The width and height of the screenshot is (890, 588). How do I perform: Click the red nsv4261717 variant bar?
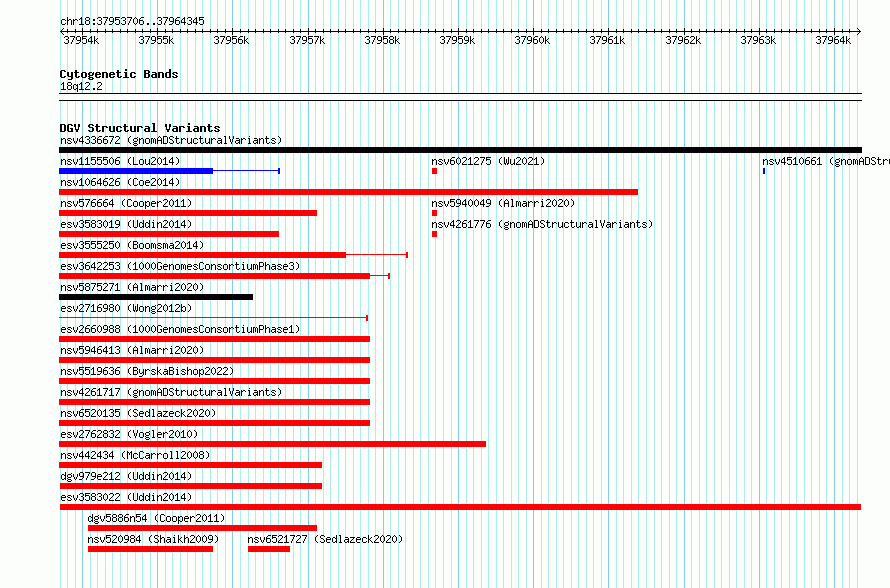(215, 402)
